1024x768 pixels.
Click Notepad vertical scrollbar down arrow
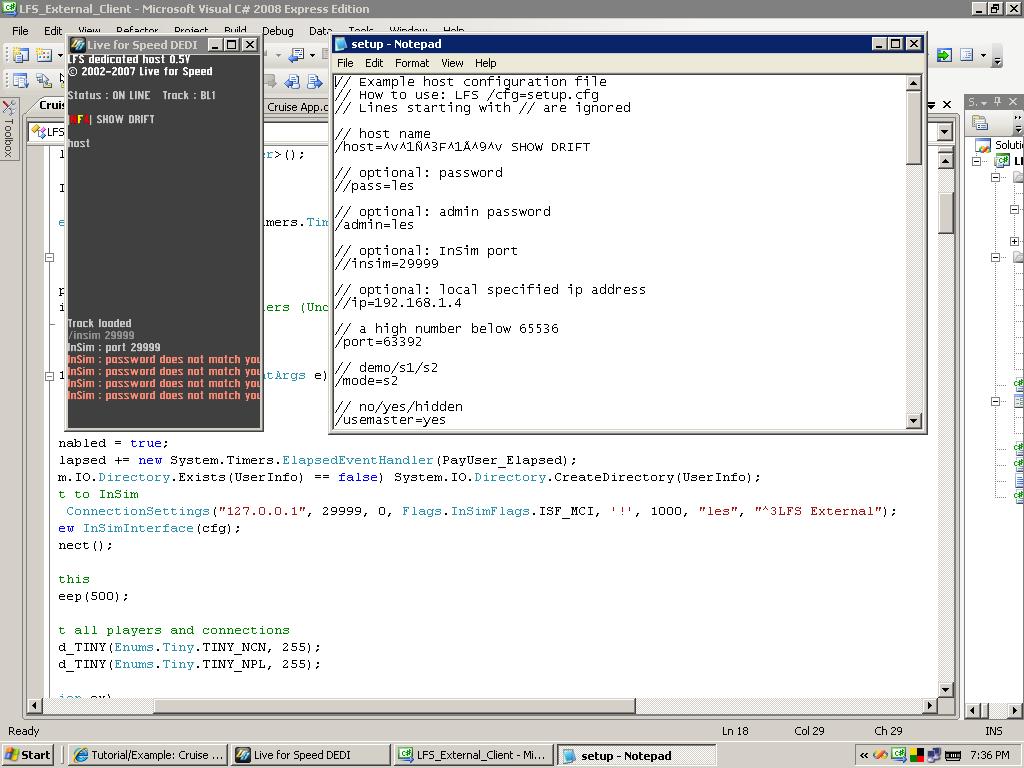point(914,421)
